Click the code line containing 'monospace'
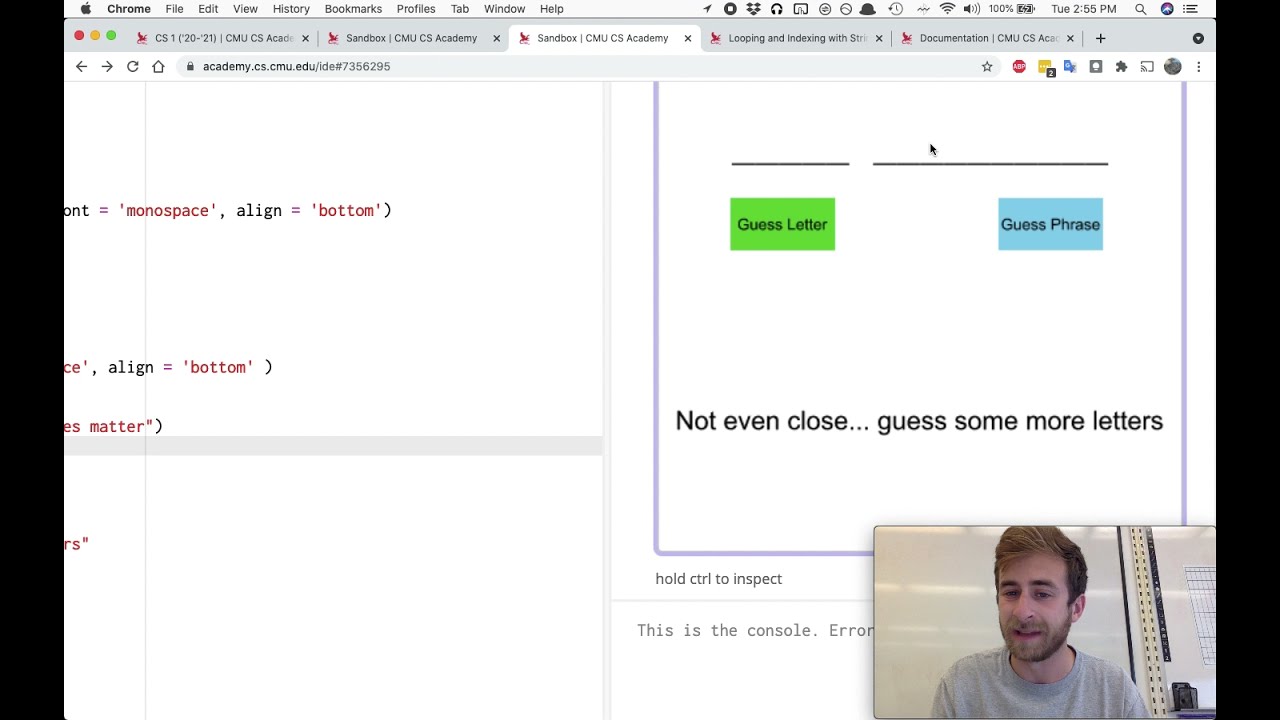The height and width of the screenshot is (720, 1280). (228, 211)
